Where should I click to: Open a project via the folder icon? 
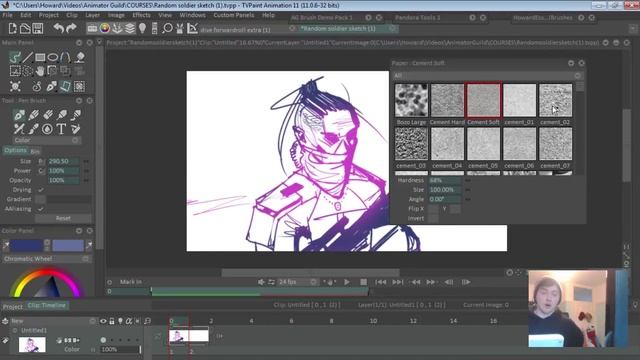pyautogui.click(x=25, y=28)
